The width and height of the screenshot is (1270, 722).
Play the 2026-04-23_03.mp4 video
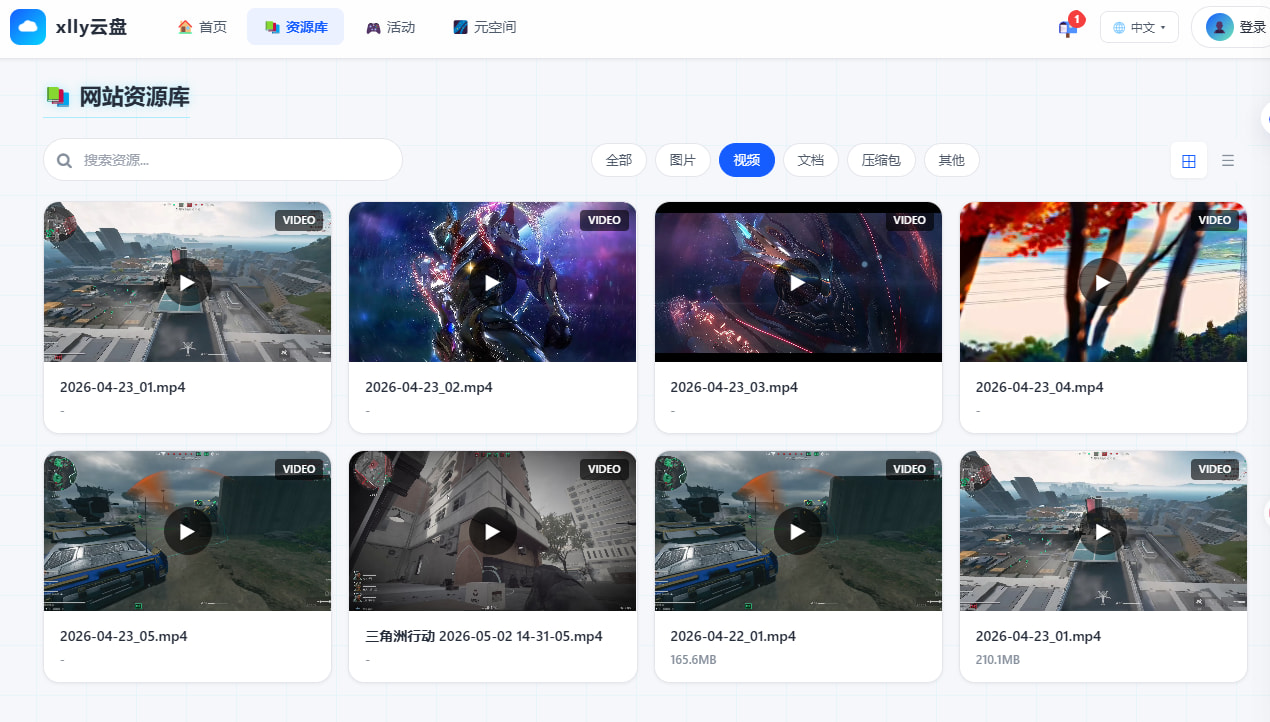797,283
